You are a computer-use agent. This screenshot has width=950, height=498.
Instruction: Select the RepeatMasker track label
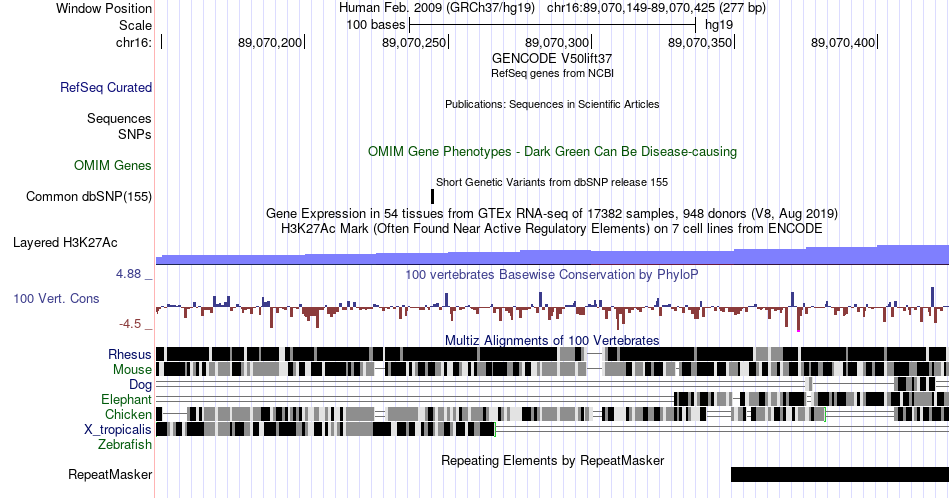110,474
